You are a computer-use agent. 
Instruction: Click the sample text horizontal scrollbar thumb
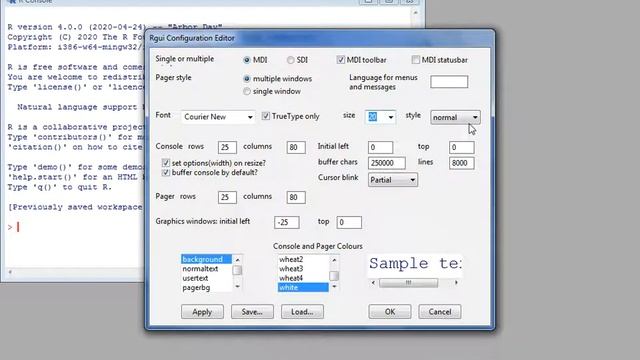(x=409, y=282)
